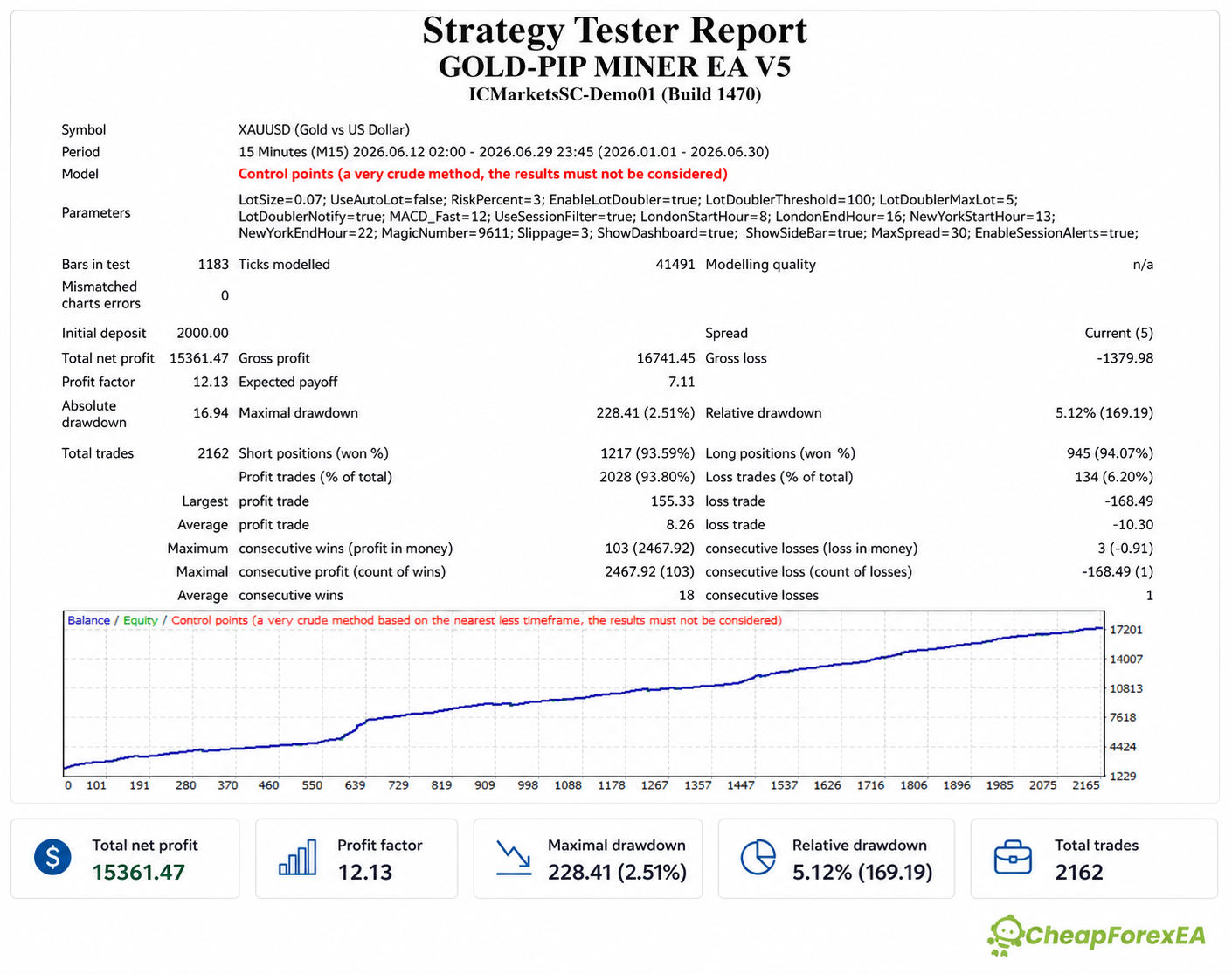Click the Average profit trade value 8.26
The width and height of the screenshot is (1232, 974).
click(x=681, y=525)
